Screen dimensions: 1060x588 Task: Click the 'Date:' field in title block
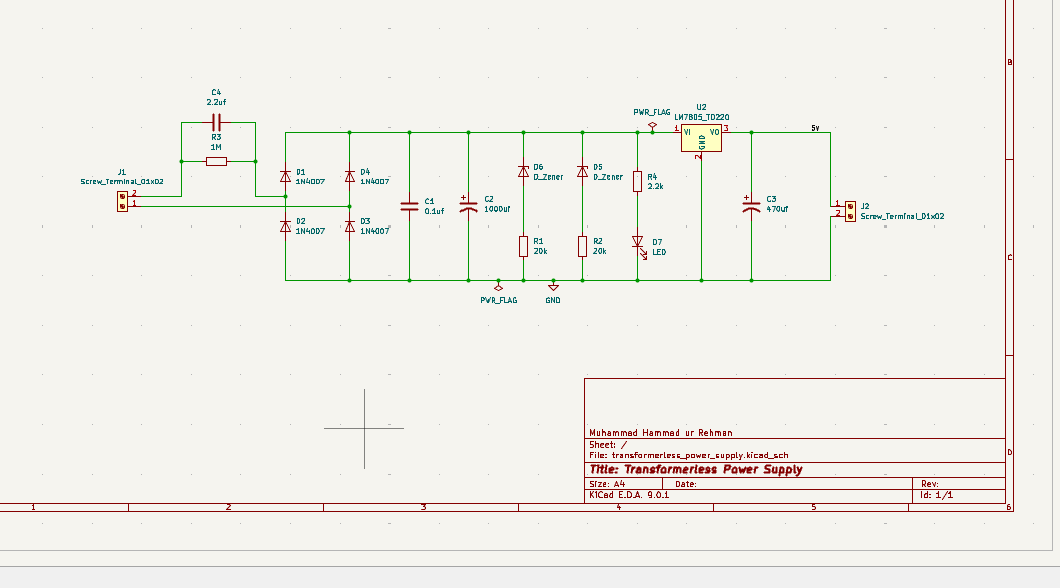[x=685, y=485]
